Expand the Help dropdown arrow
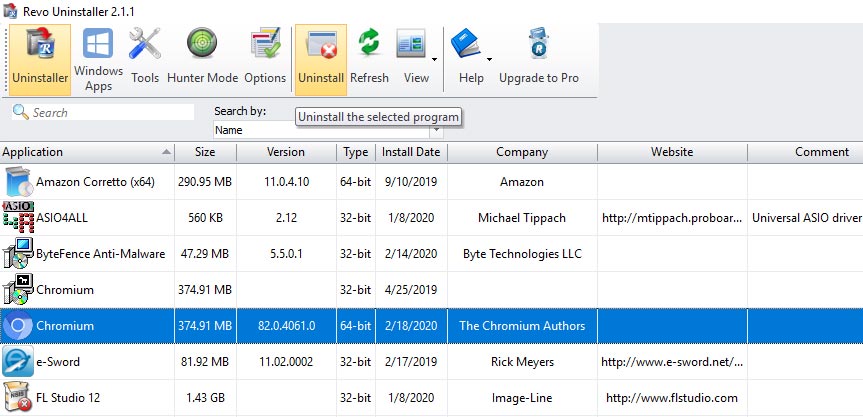 [x=489, y=59]
